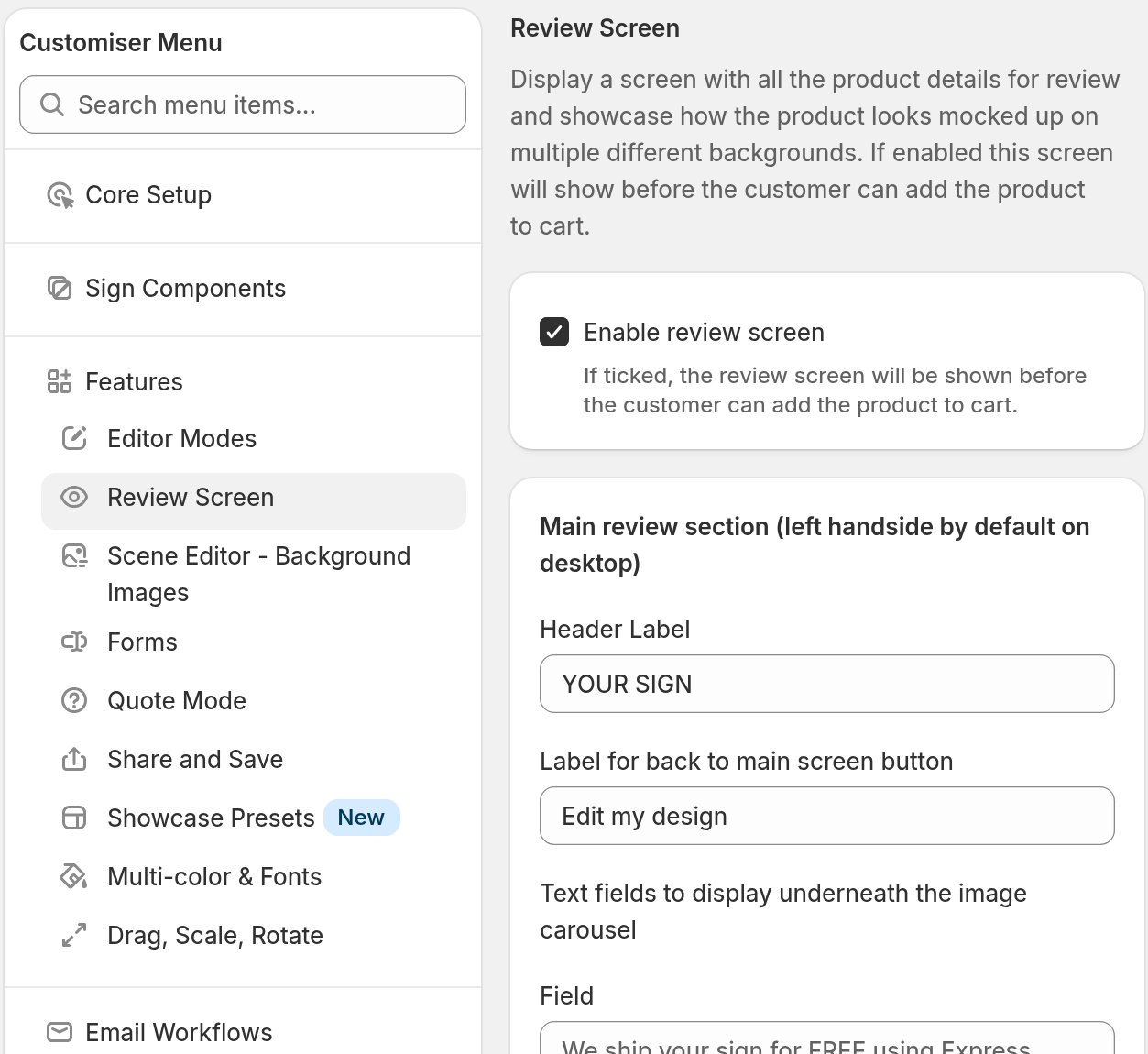Focus the Search menu items field
The width and height of the screenshot is (1148, 1054).
tap(243, 104)
